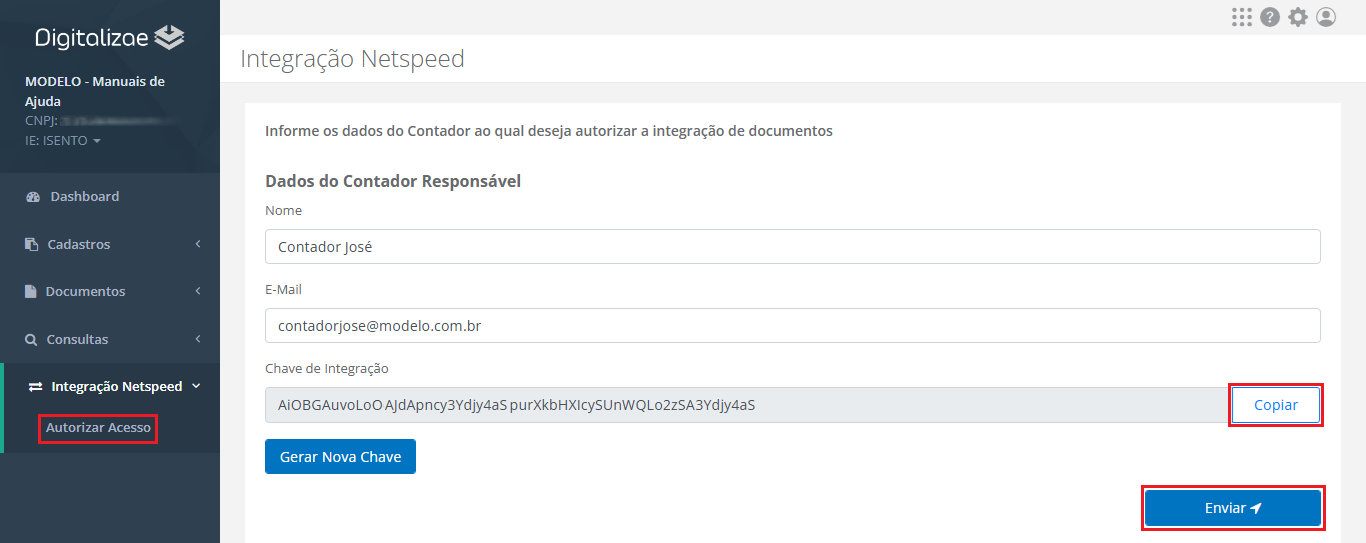
Task: Click the E-Mail field label
Action: click(283, 289)
